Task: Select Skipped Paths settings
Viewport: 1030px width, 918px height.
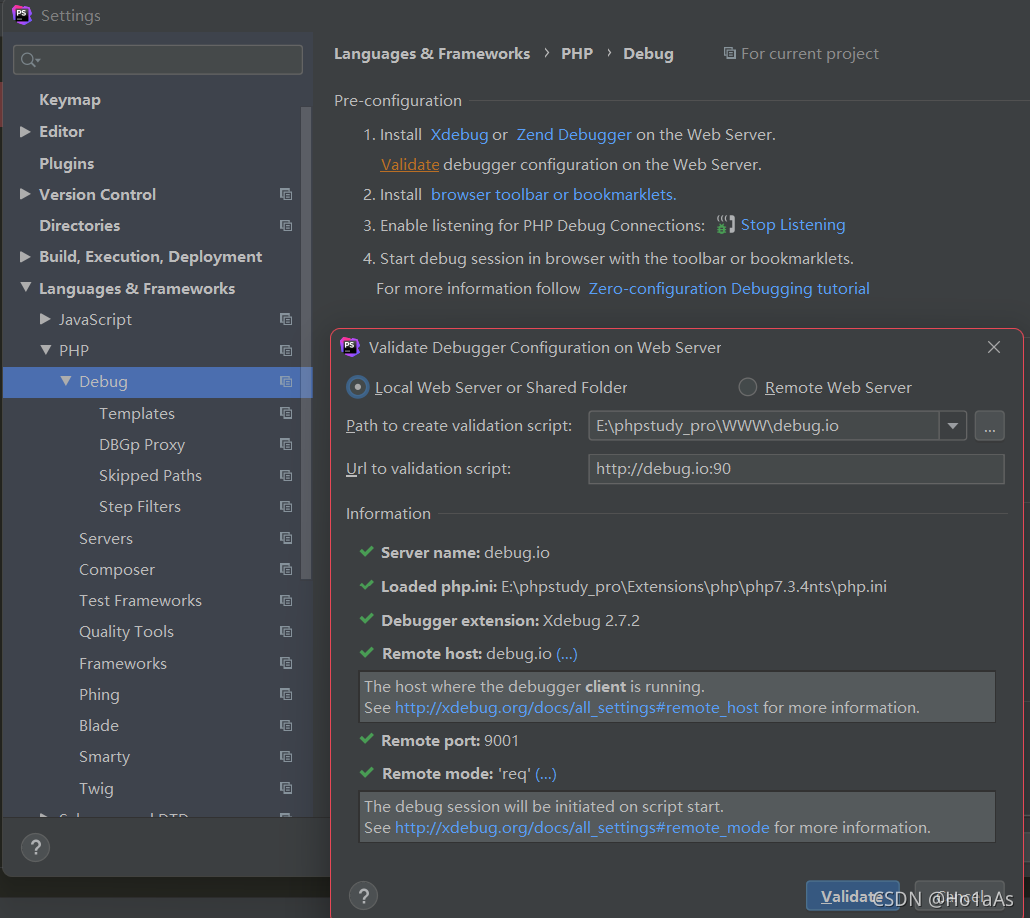Action: (x=150, y=476)
